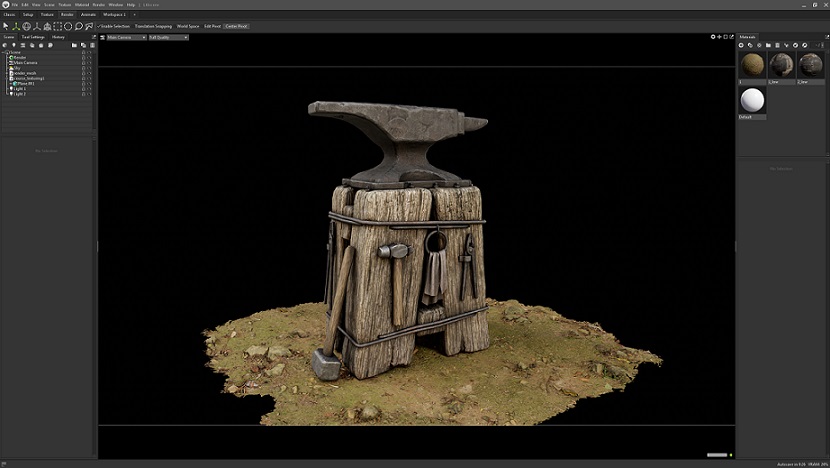The image size is (830, 468).
Task: Open viewport settings gear icon
Action: [x=712, y=37]
